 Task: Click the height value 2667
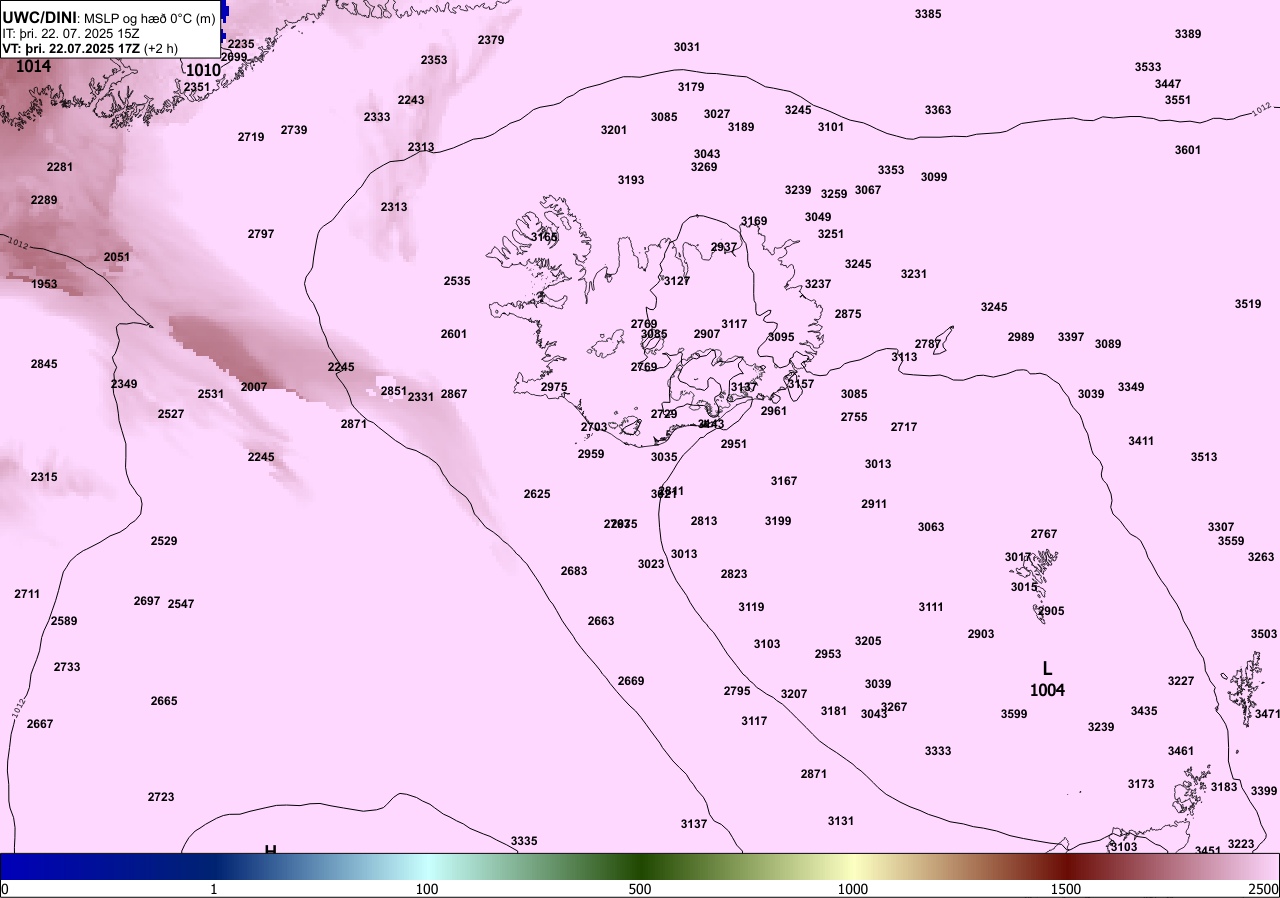coord(40,724)
